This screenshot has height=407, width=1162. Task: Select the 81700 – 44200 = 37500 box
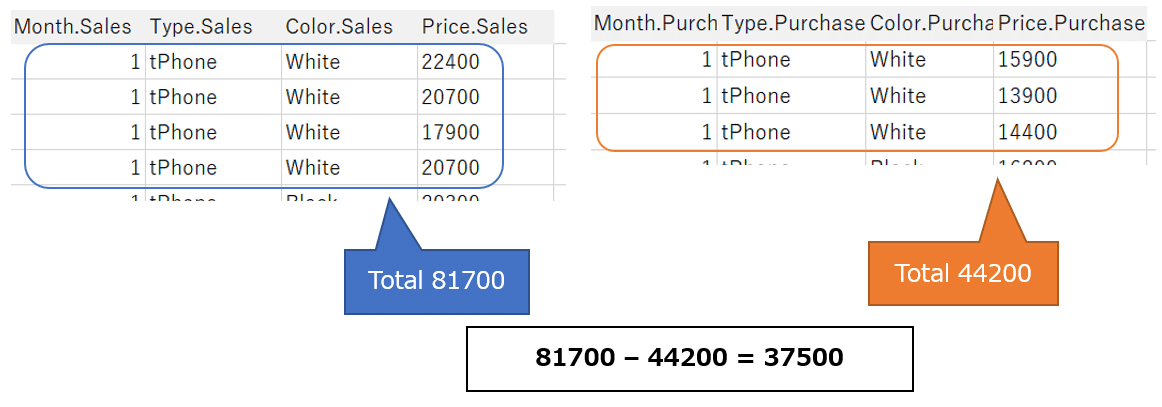pos(689,358)
